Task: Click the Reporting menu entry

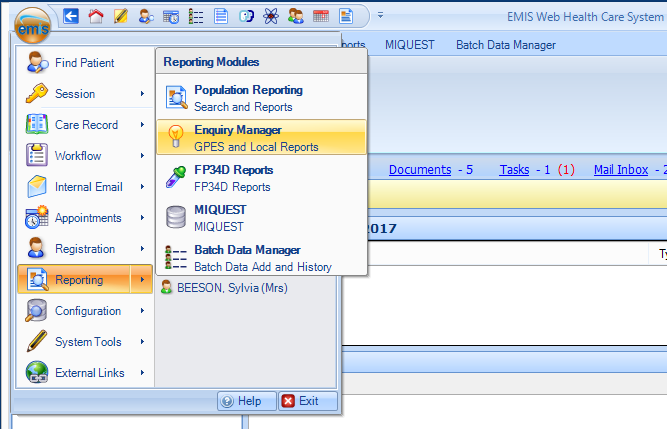Action: point(85,279)
